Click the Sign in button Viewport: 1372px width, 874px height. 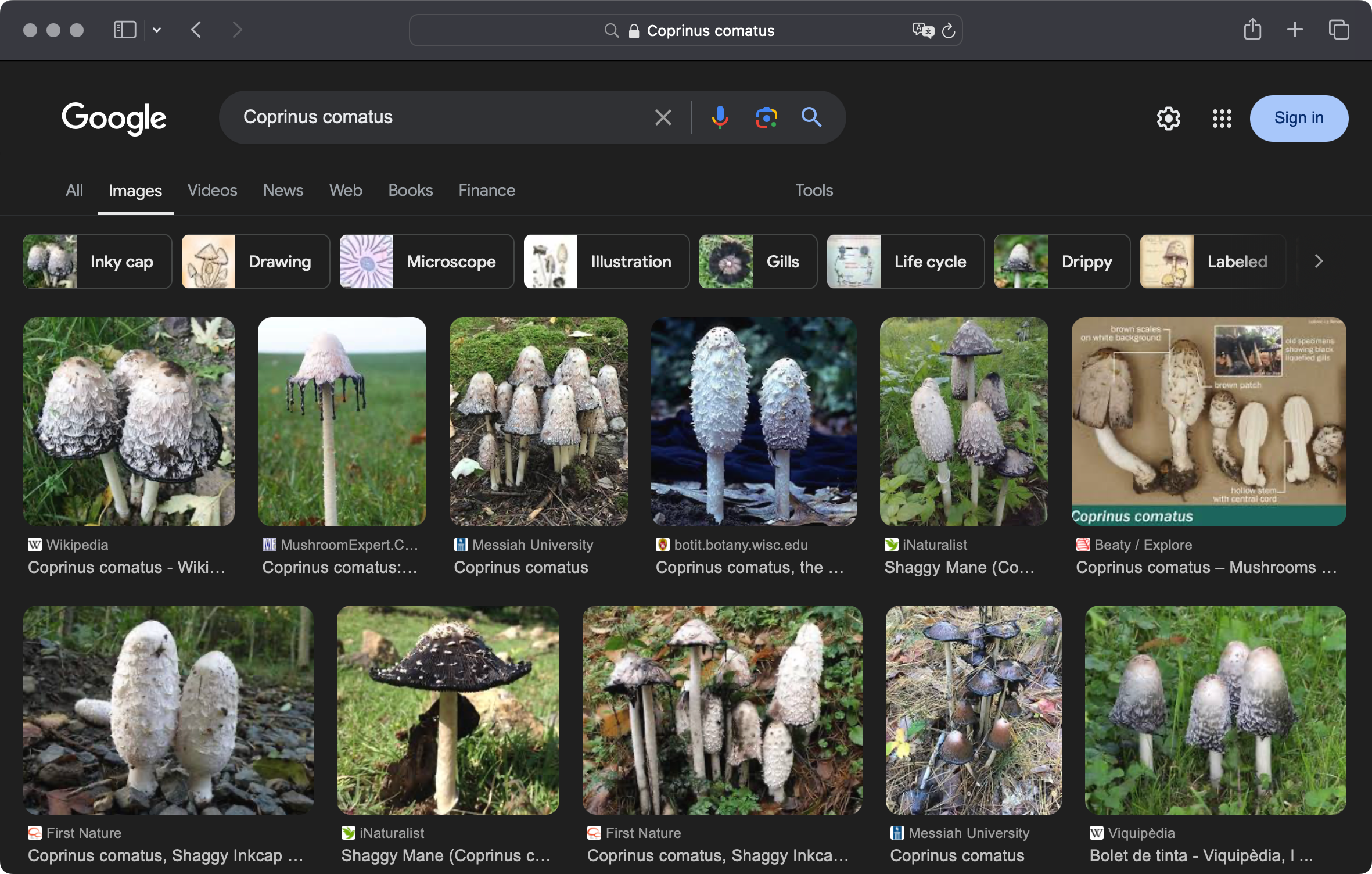1298,118
